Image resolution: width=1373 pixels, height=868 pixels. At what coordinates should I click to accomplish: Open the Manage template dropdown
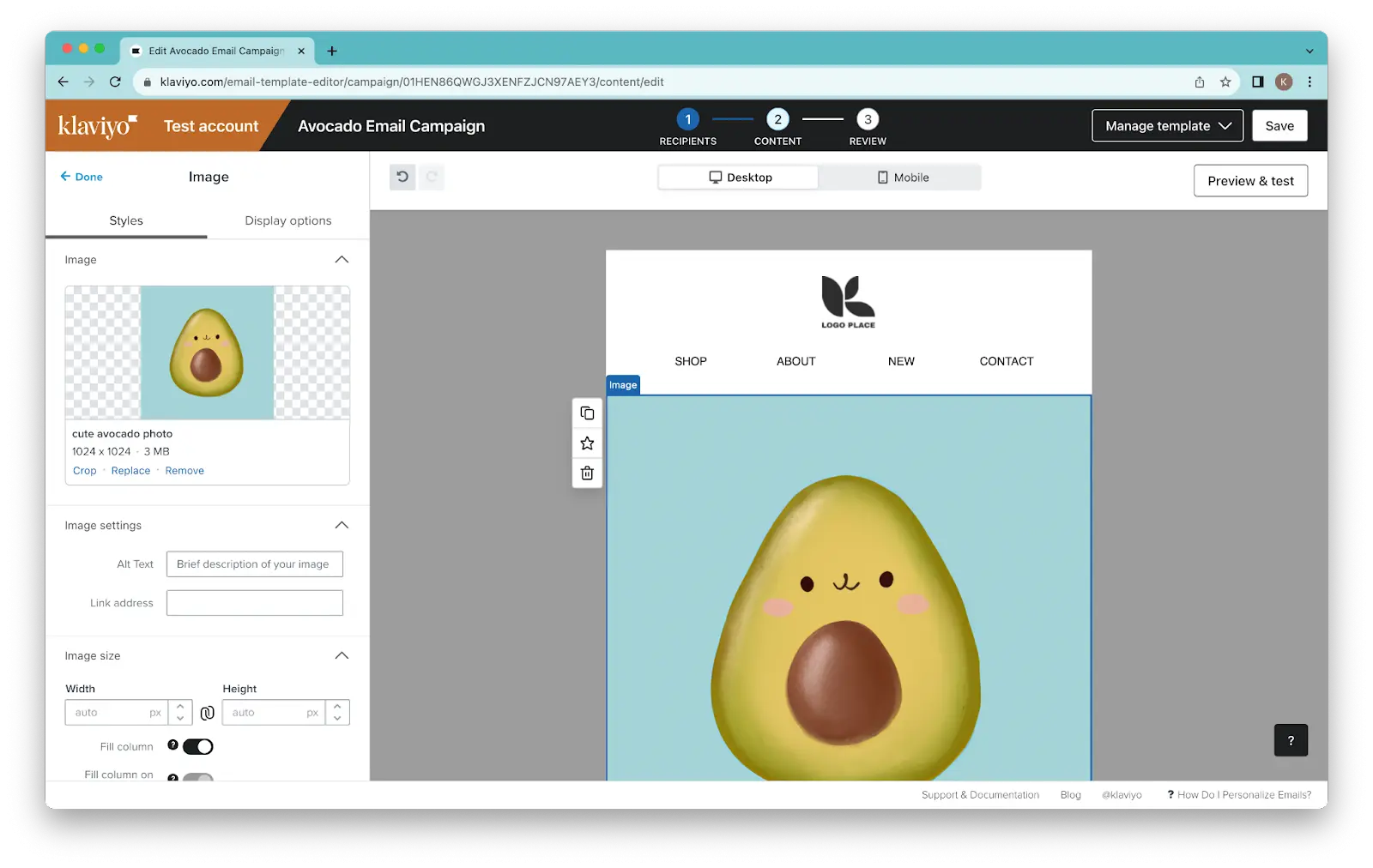pos(1166,126)
